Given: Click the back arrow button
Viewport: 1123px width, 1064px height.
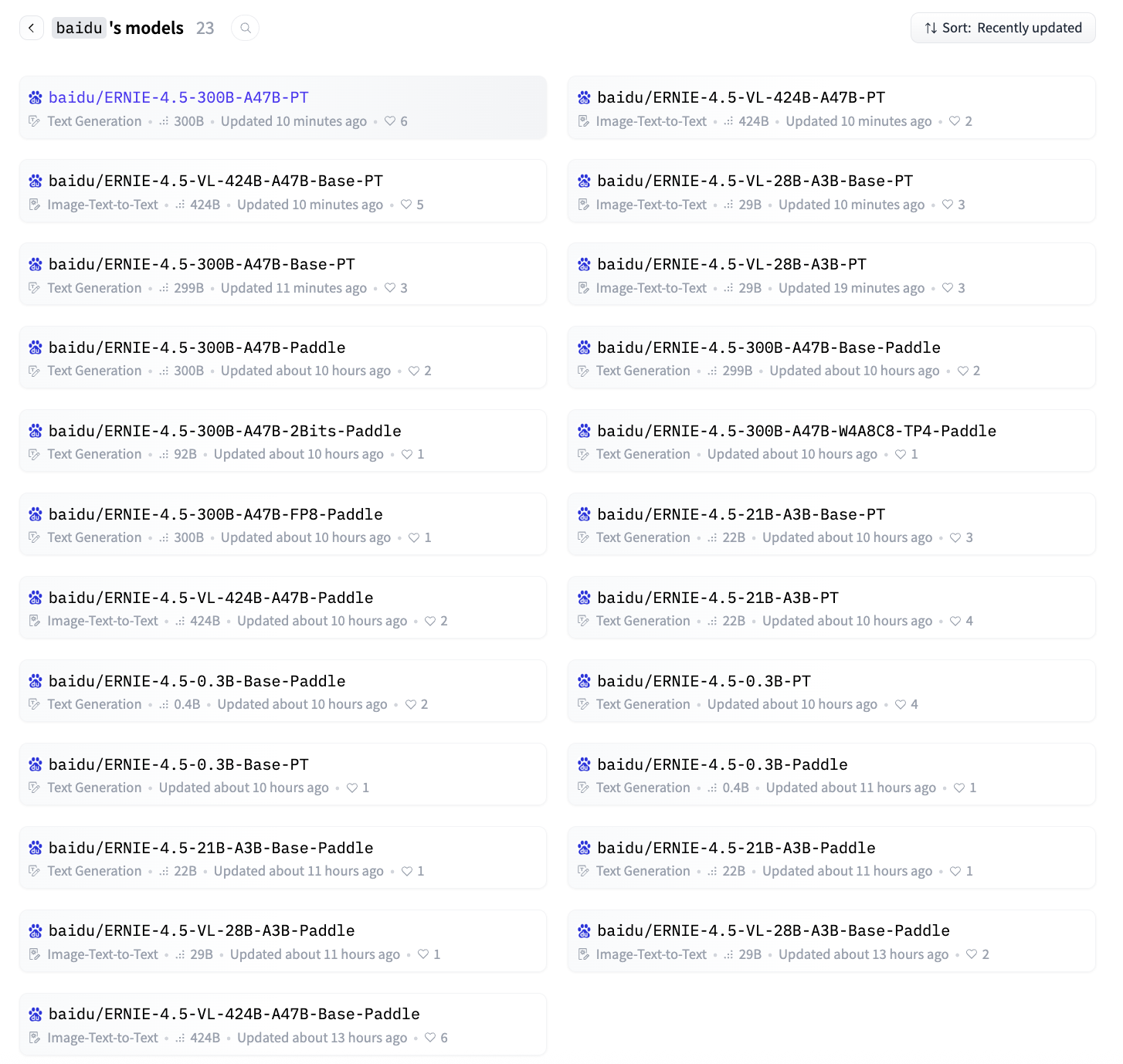Looking at the screenshot, I should point(31,29).
